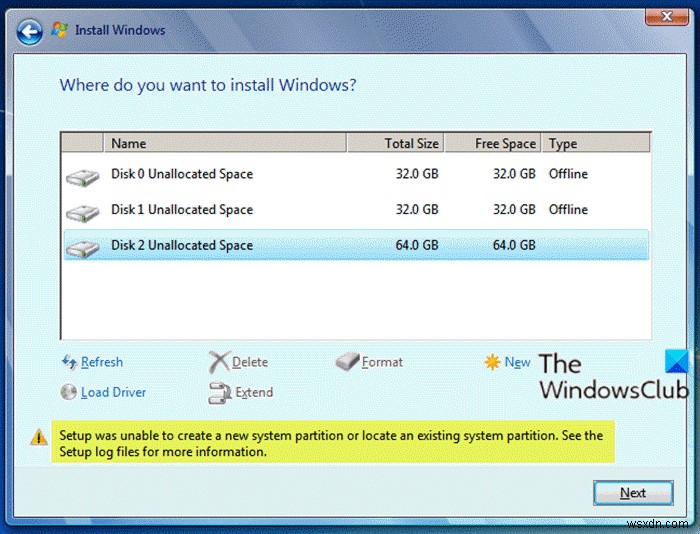The image size is (700, 534).
Task: Click the Format link
Action: pyautogui.click(x=382, y=362)
